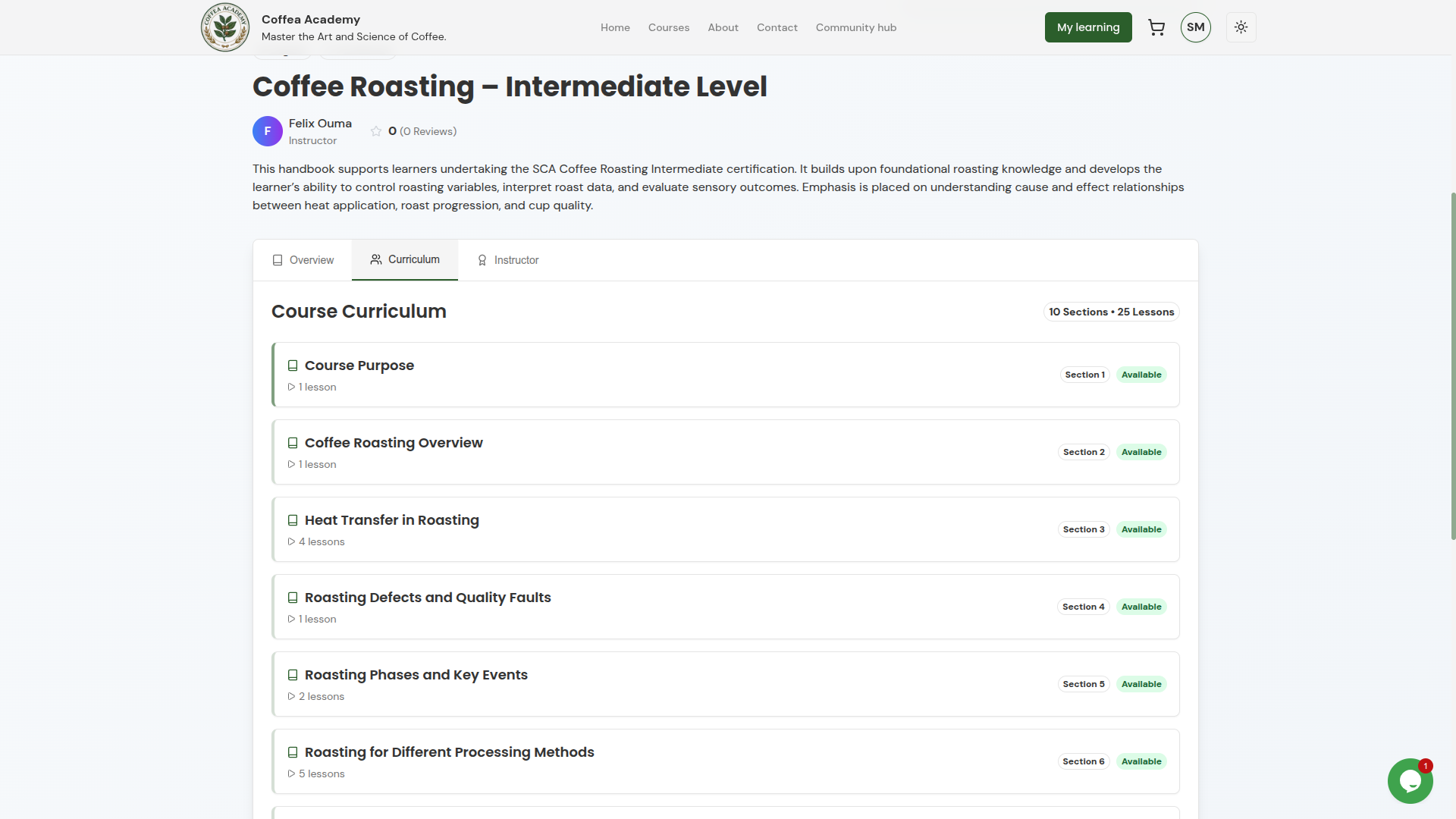1456x819 pixels.
Task: Expand Roasting Defects and Quality Faults section
Action: point(726,607)
